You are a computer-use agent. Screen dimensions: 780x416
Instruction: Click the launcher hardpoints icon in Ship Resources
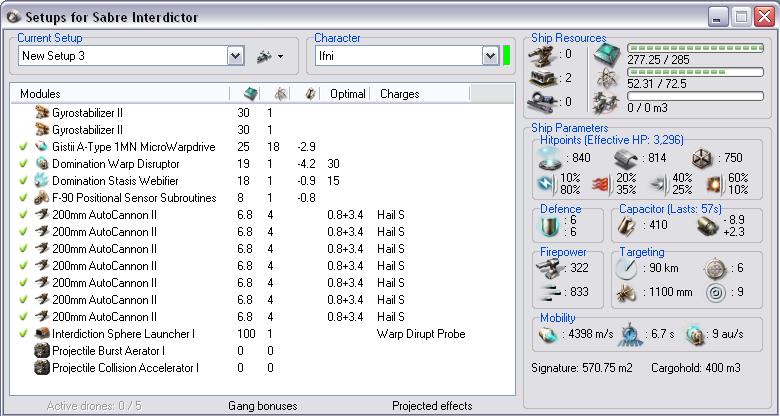(542, 79)
